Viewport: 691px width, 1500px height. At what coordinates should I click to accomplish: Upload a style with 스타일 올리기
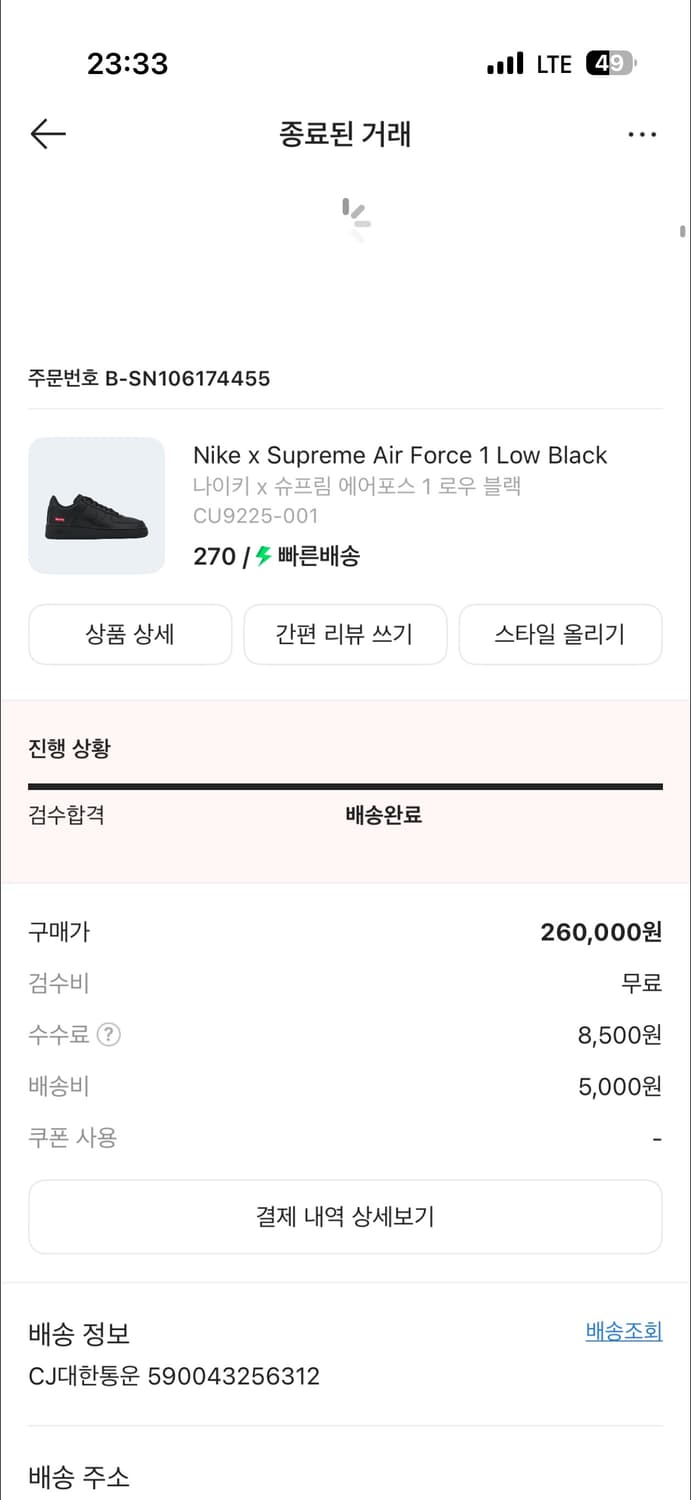[560, 634]
